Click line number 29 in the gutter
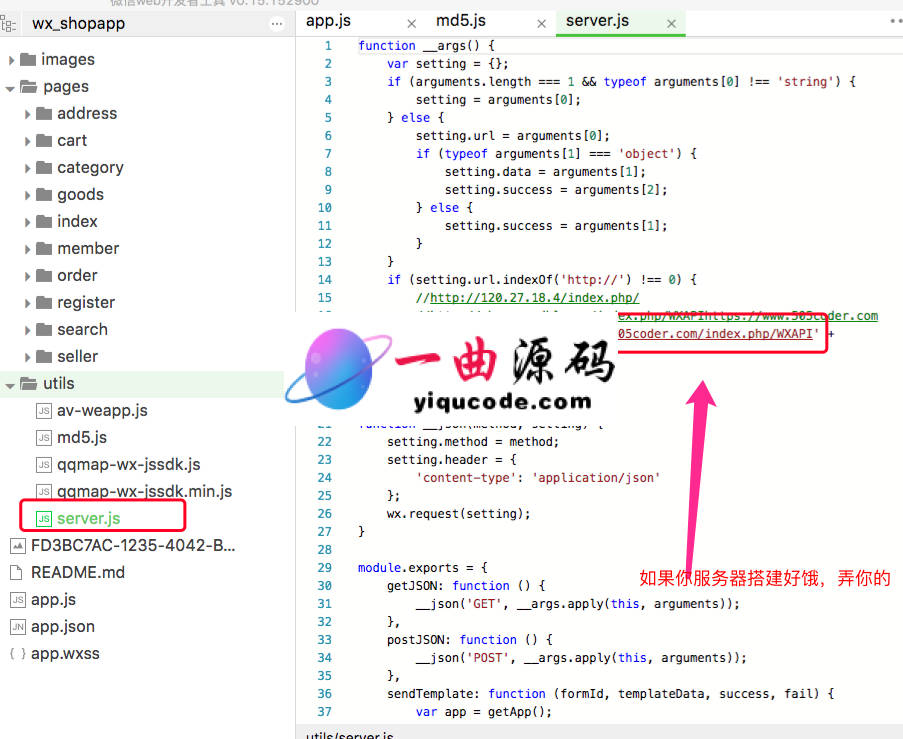The width and height of the screenshot is (903, 739). coord(325,568)
